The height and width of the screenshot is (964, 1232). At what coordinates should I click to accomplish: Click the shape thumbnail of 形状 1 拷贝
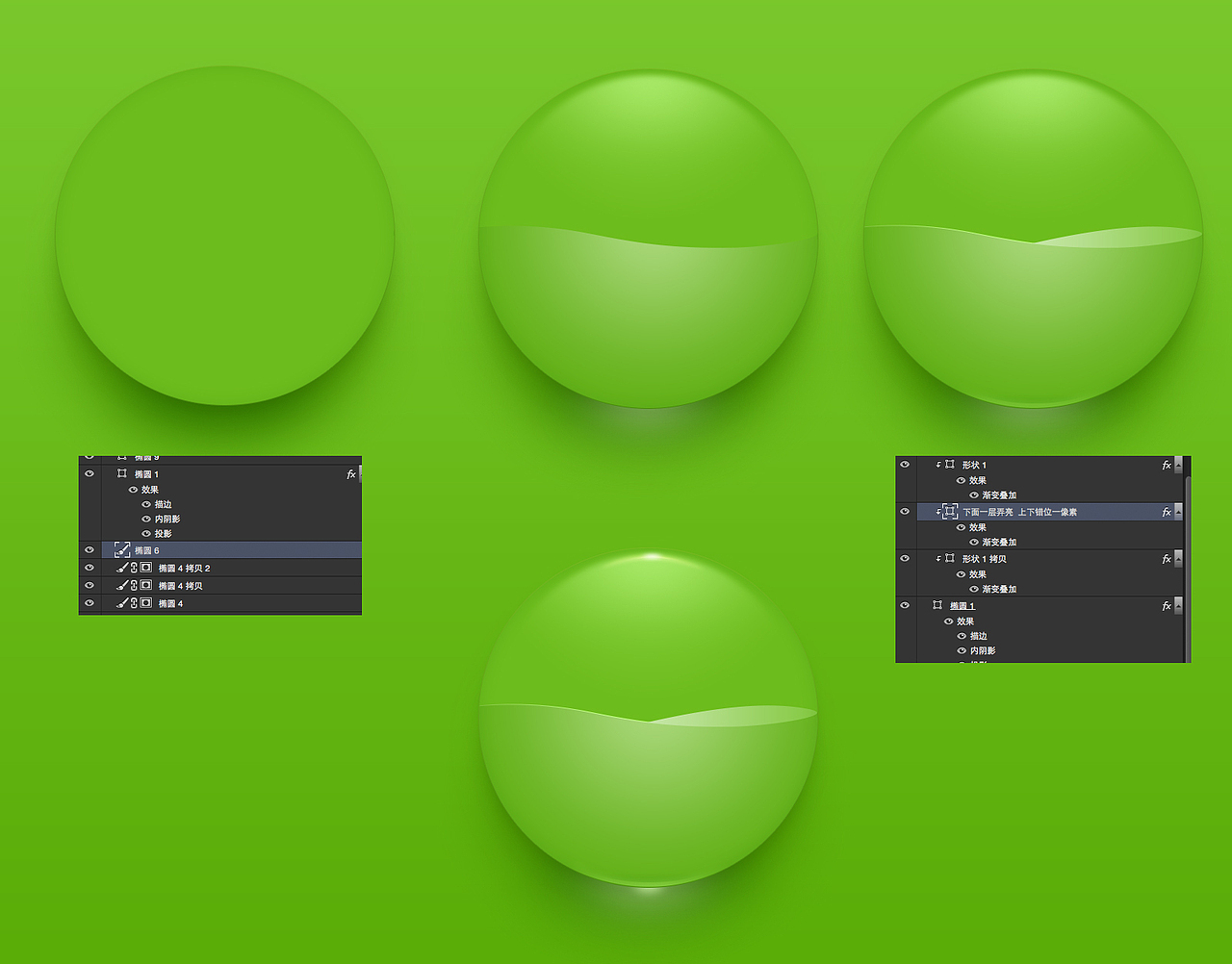tap(950, 558)
